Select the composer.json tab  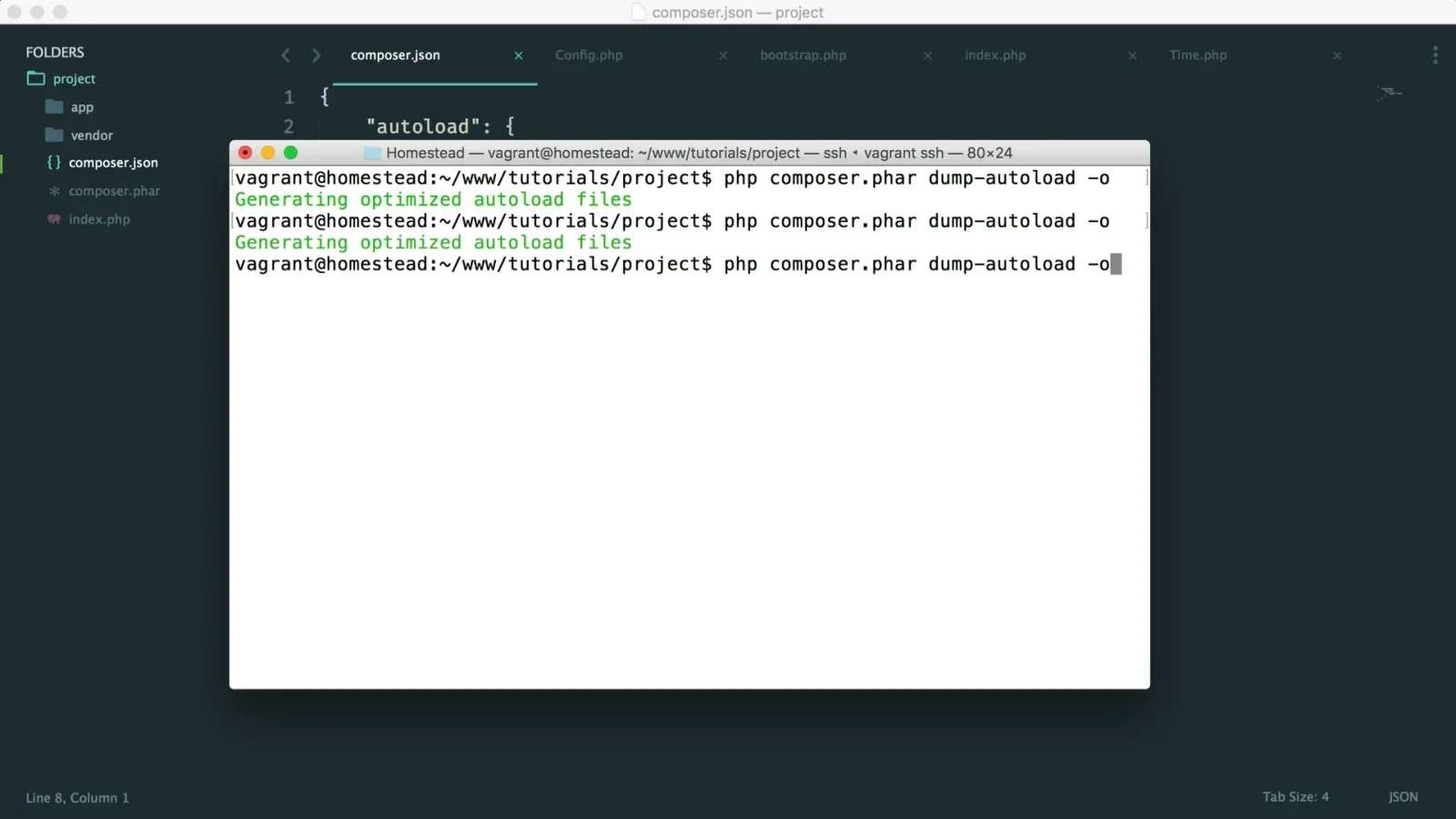(x=395, y=56)
